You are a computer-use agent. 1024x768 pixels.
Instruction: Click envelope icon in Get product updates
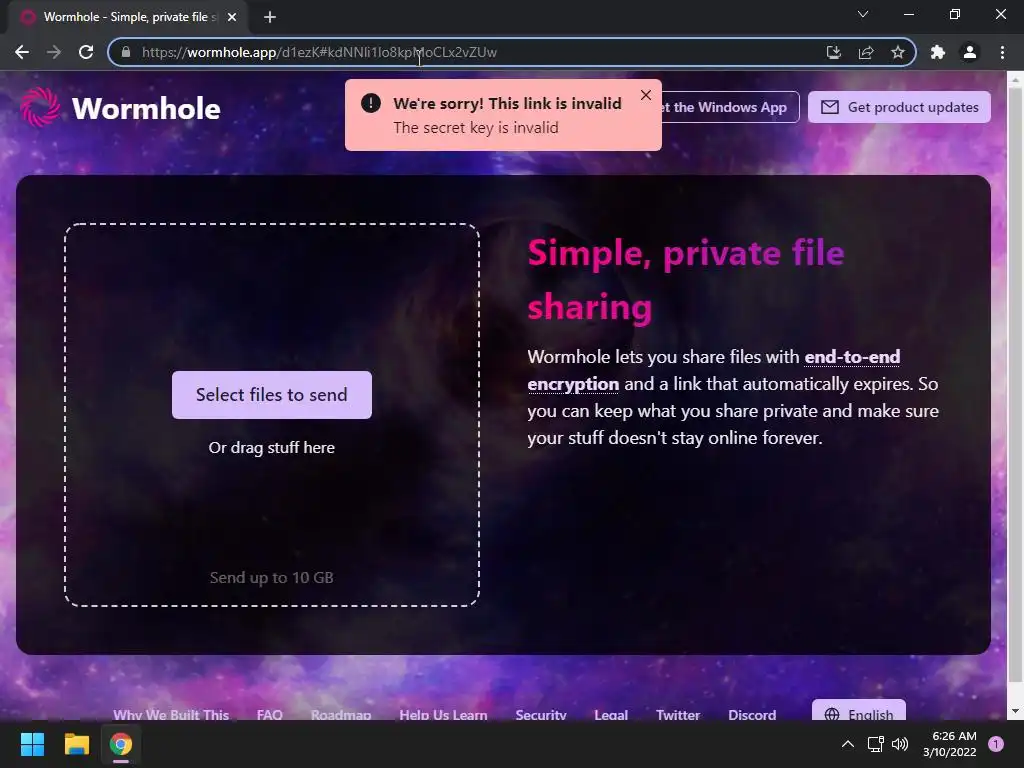[829, 107]
